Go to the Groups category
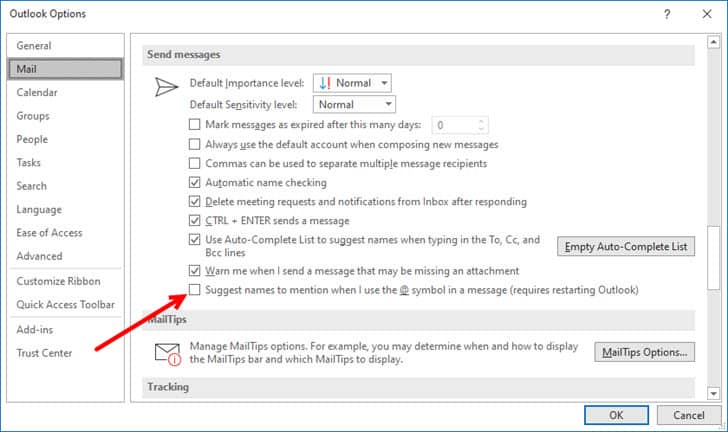Image resolution: width=728 pixels, height=432 pixels. [65, 116]
